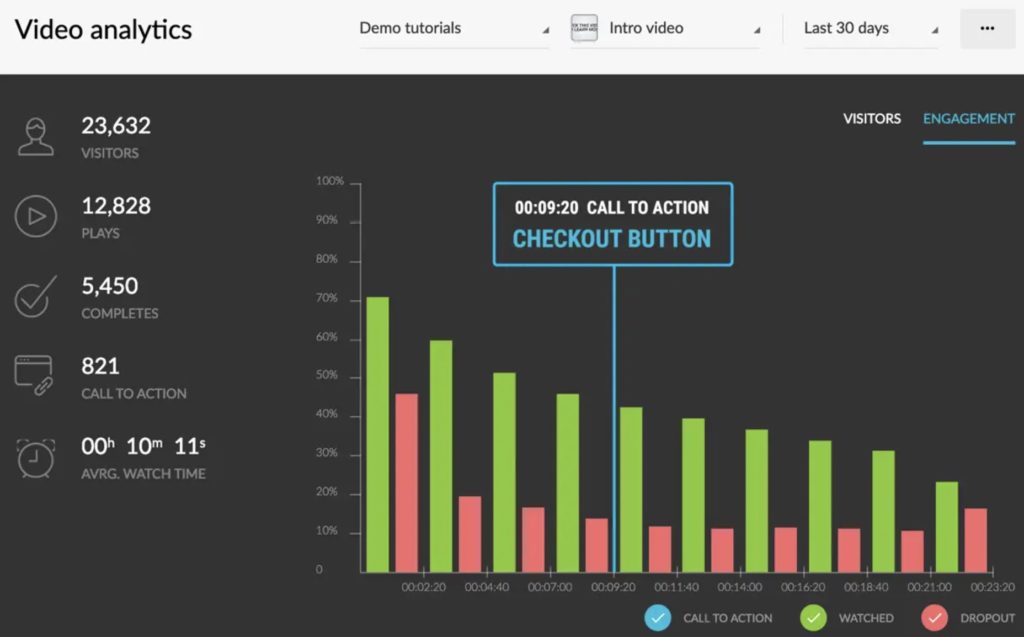Screen dimensions: 1024x637
Task: Click the Intro video thumbnail icon
Action: pyautogui.click(x=584, y=28)
